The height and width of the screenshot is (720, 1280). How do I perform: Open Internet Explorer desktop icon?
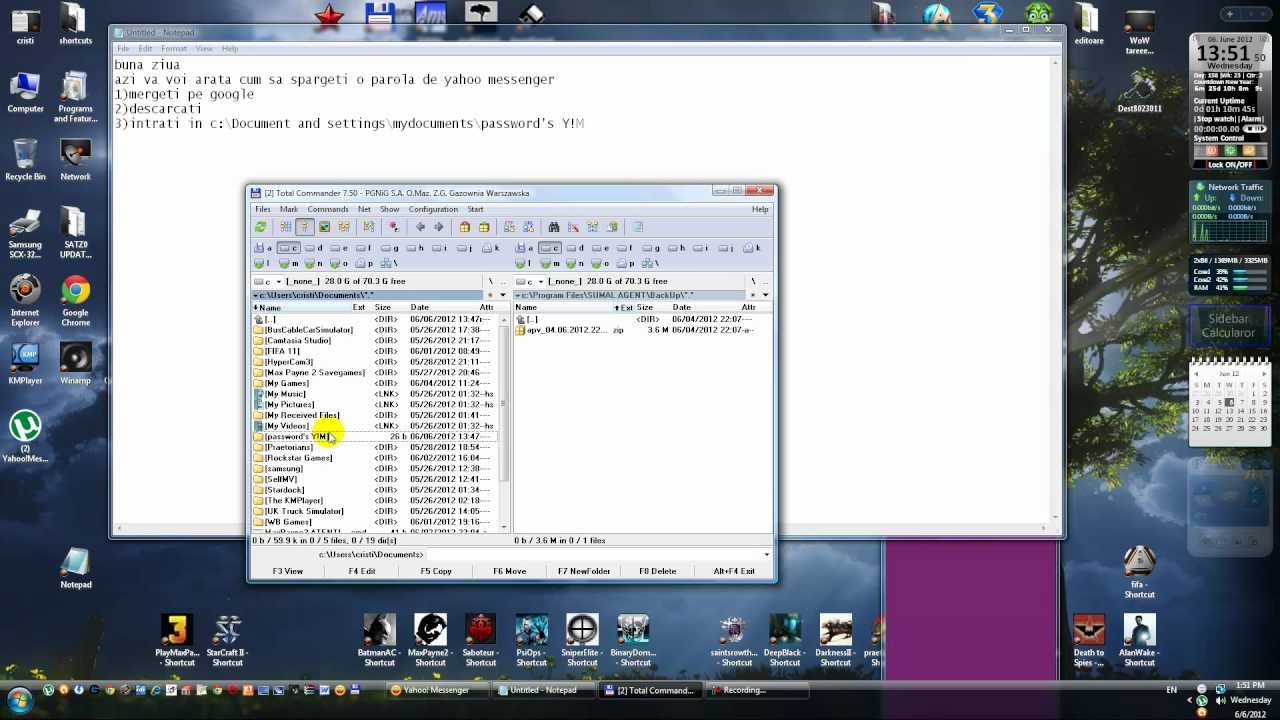tap(25, 302)
